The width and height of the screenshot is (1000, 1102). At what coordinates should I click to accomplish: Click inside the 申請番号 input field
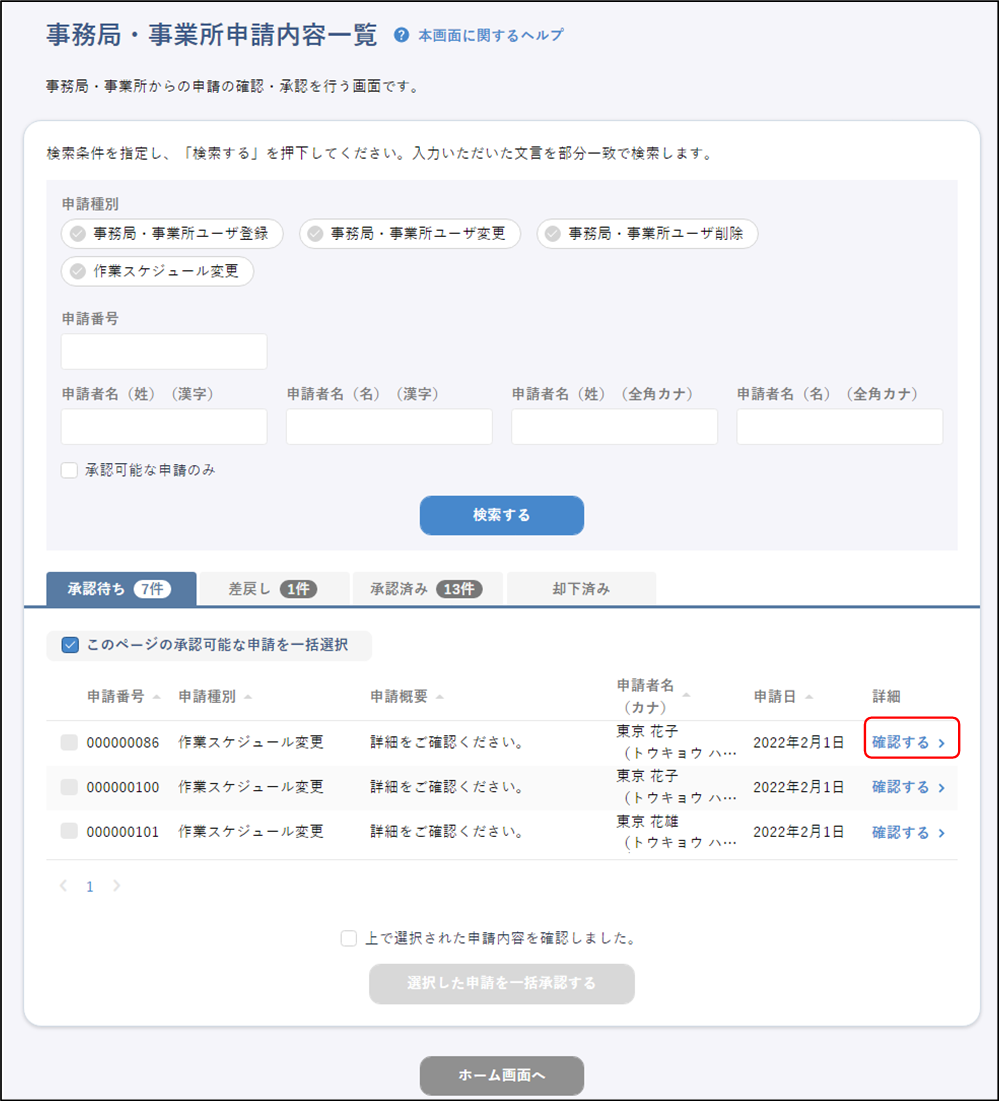click(163, 351)
